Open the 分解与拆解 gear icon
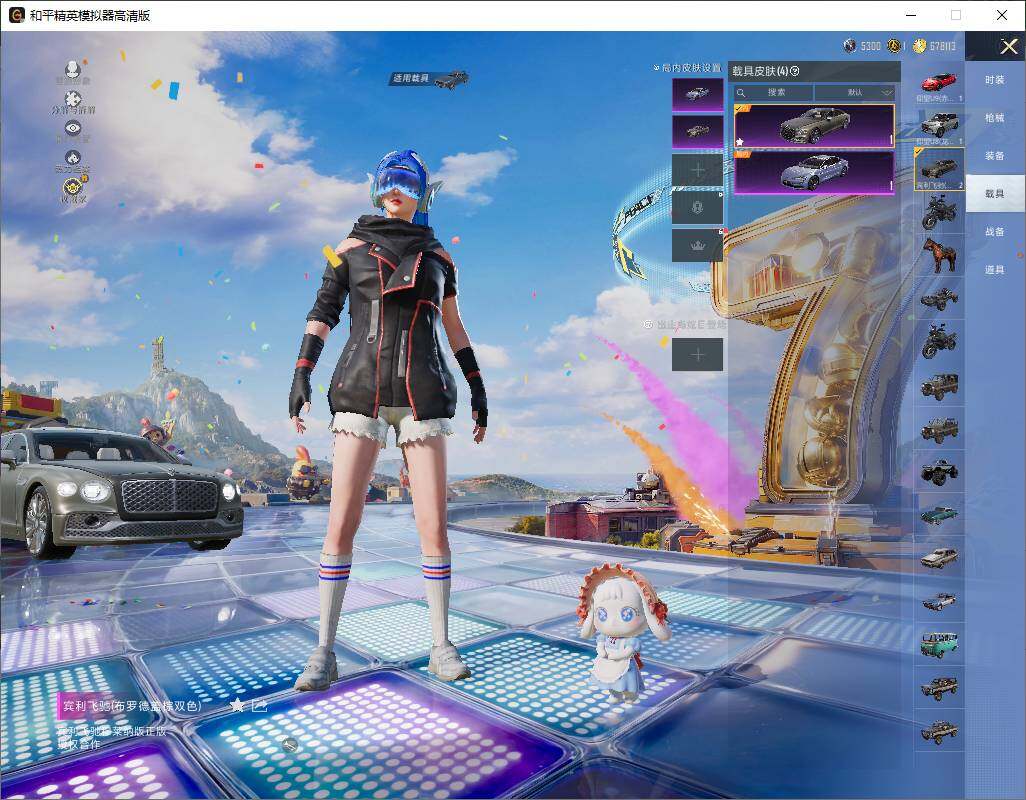 [73, 99]
